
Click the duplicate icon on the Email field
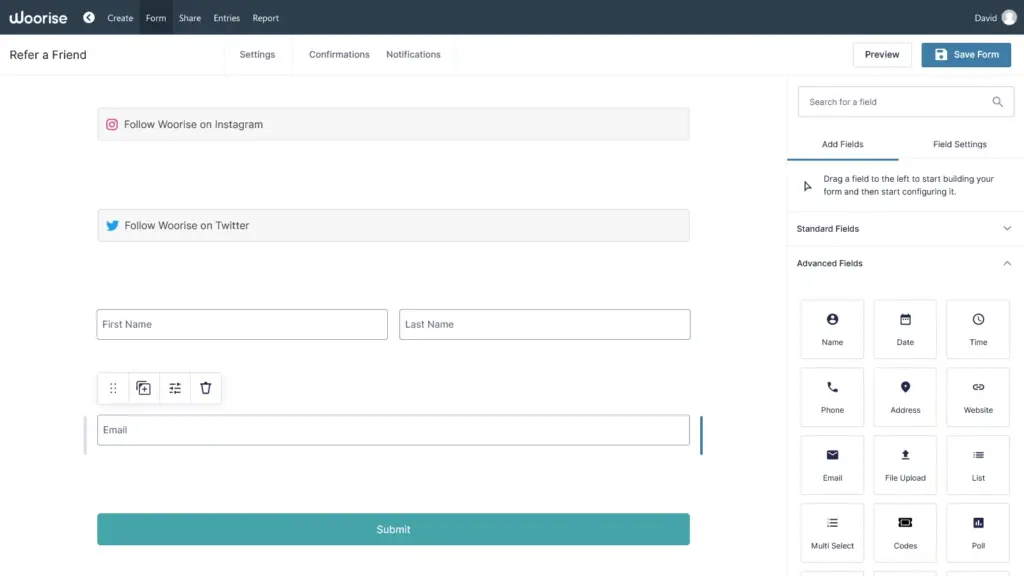point(143,388)
